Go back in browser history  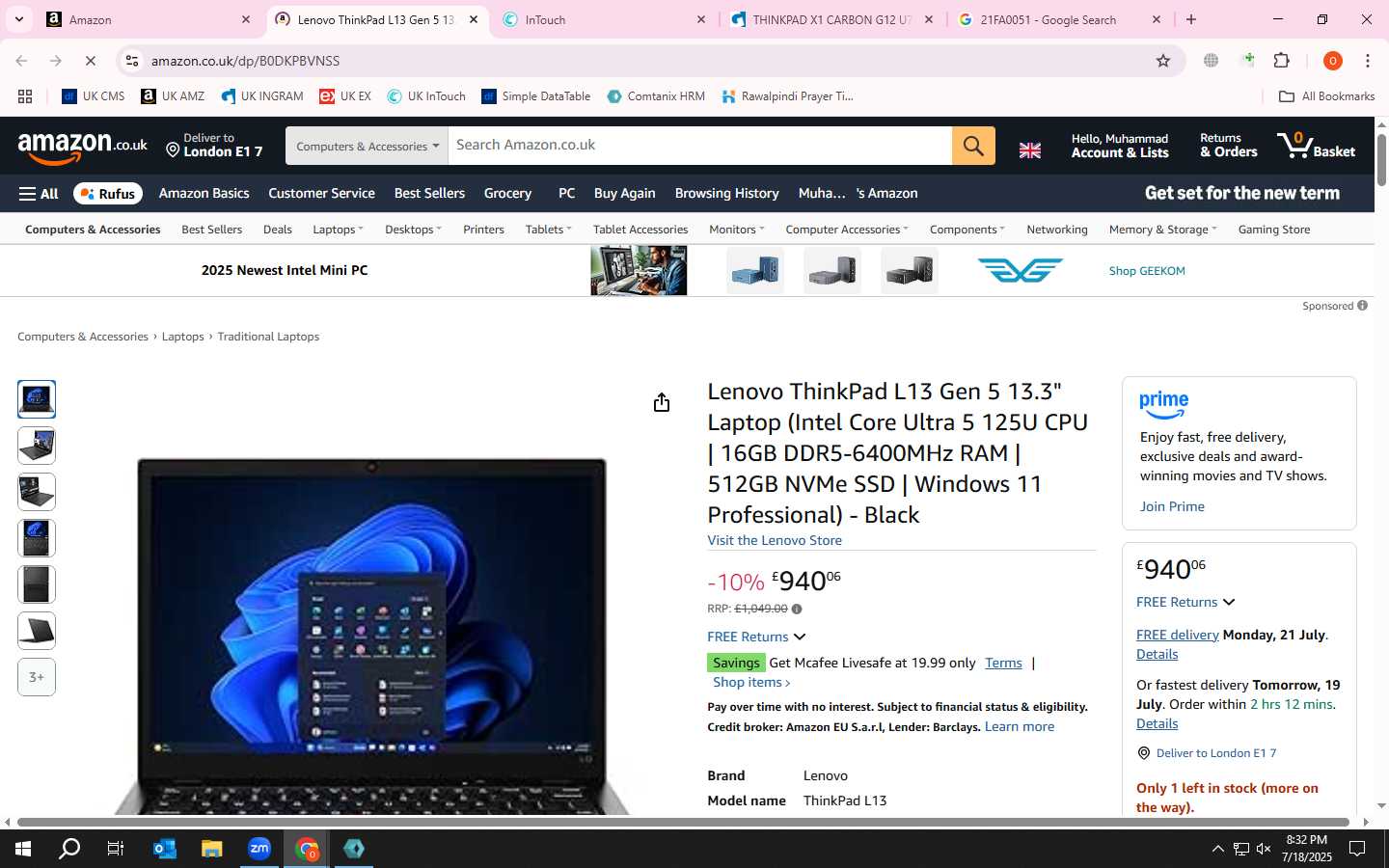(x=21, y=61)
